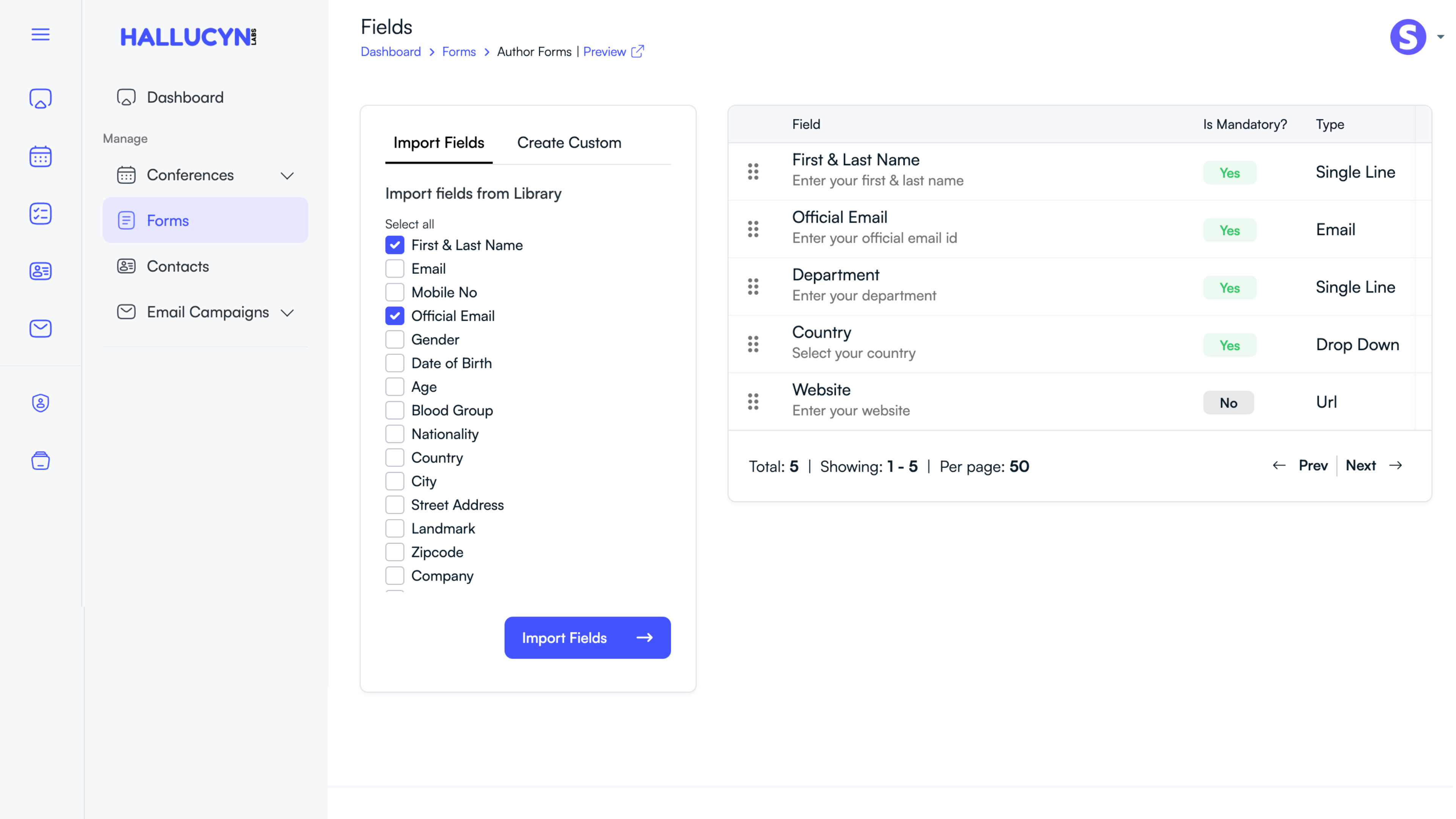This screenshot has height=819, width=1456.
Task: Click Next to view more fields
Action: point(1361,465)
